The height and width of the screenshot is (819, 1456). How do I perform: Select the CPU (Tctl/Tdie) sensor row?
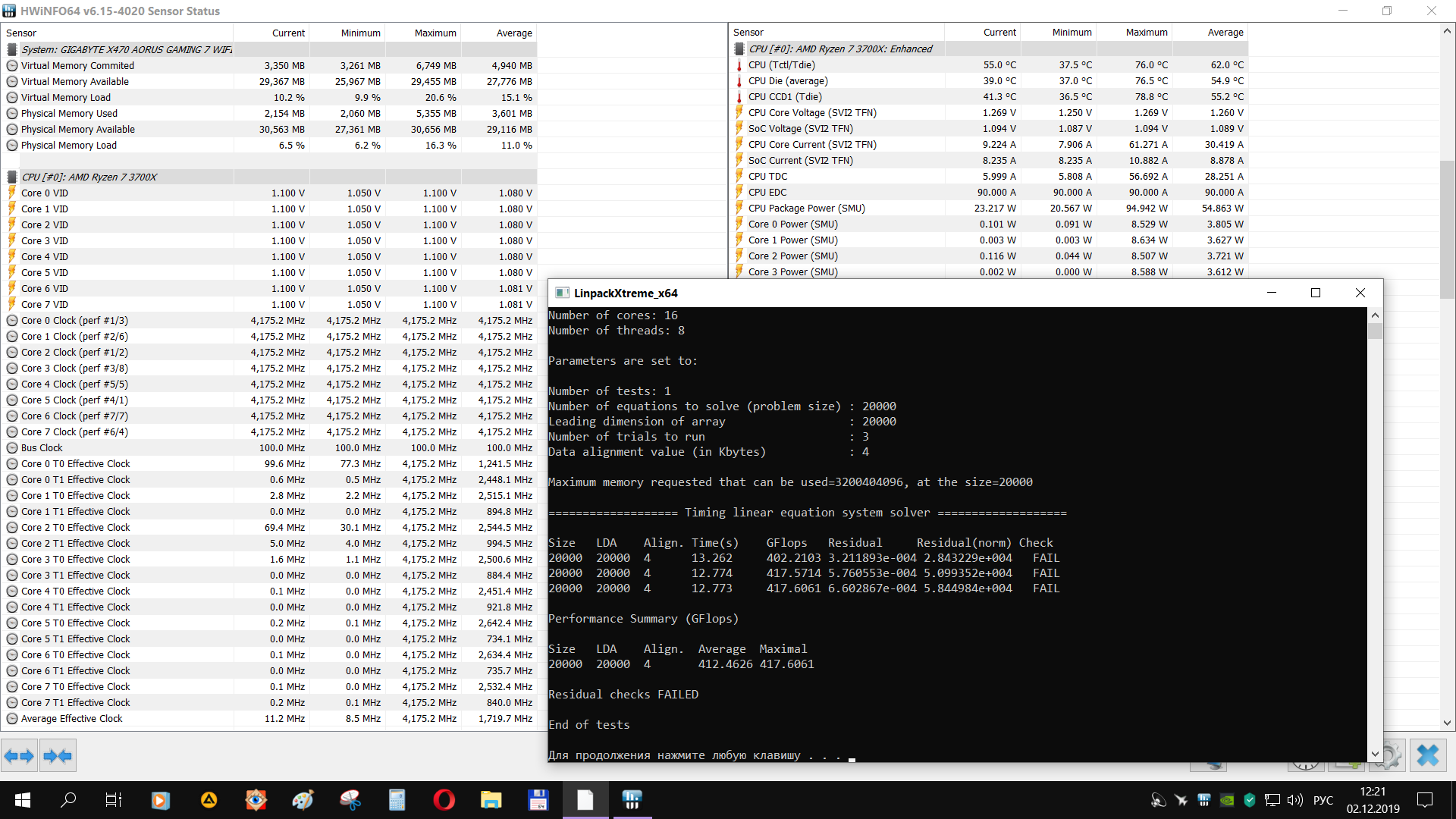tap(781, 64)
